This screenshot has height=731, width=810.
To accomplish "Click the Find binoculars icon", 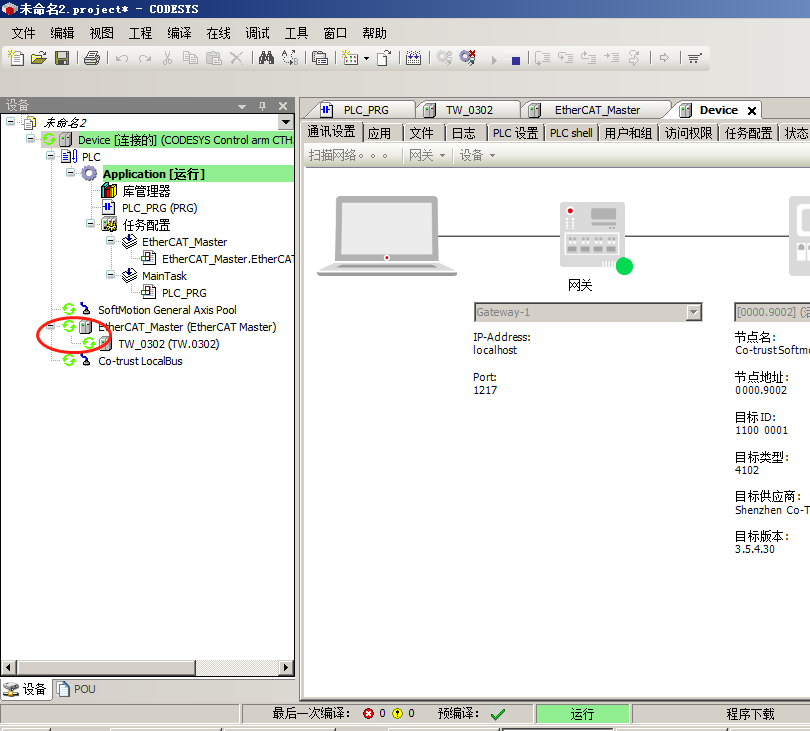I will 267,58.
